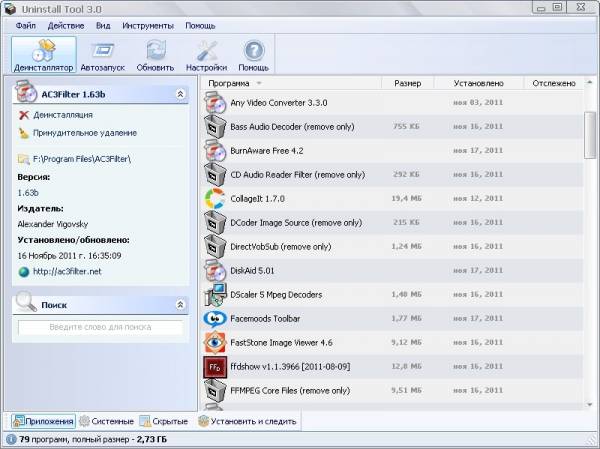Click the CollageIt 1.7.0 colorful ring icon
This screenshot has height=449, width=600.
pos(215,199)
